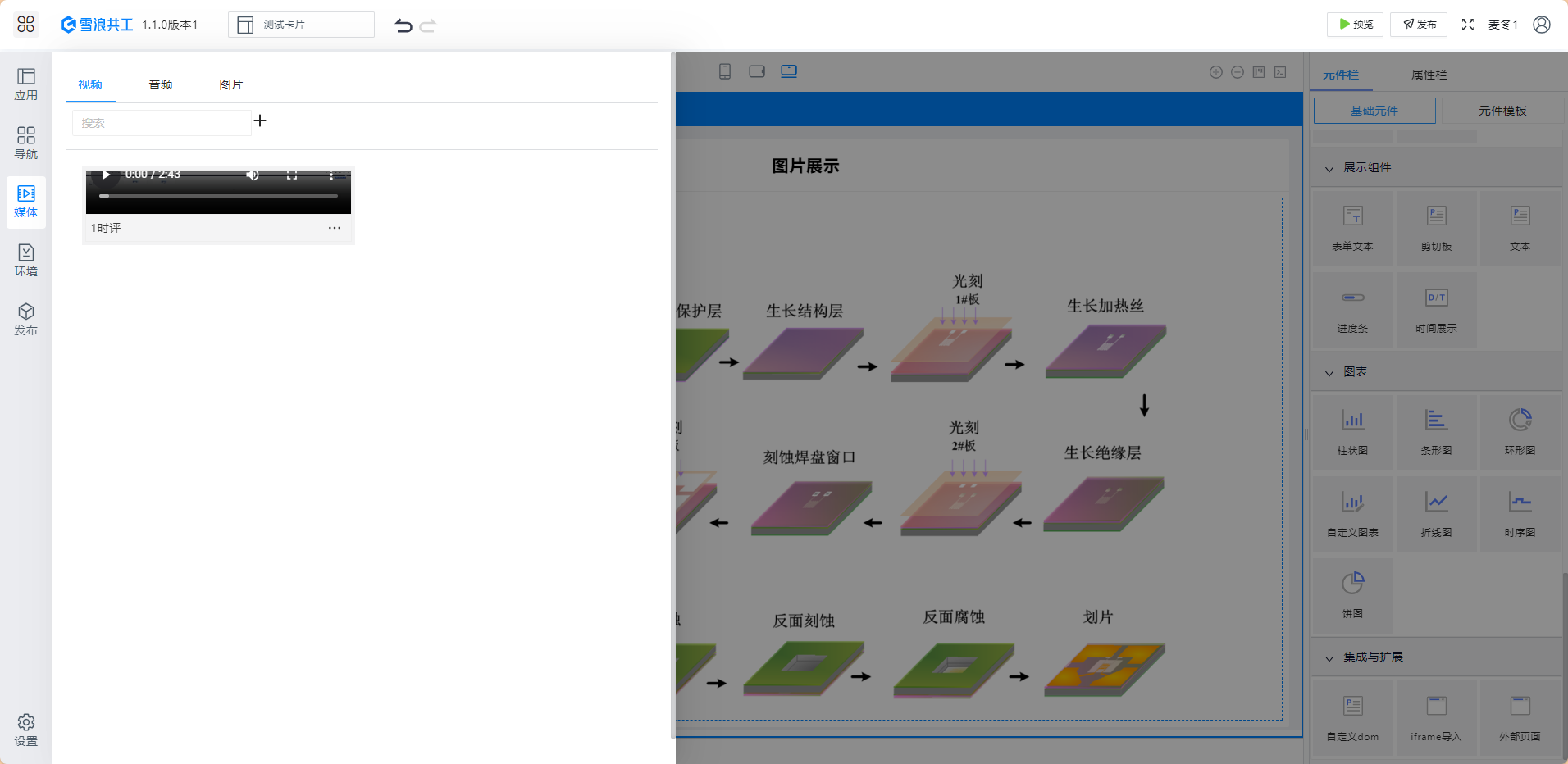The height and width of the screenshot is (764, 1568).
Task: Zoom in the canvas with the plus circle
Action: [1216, 72]
